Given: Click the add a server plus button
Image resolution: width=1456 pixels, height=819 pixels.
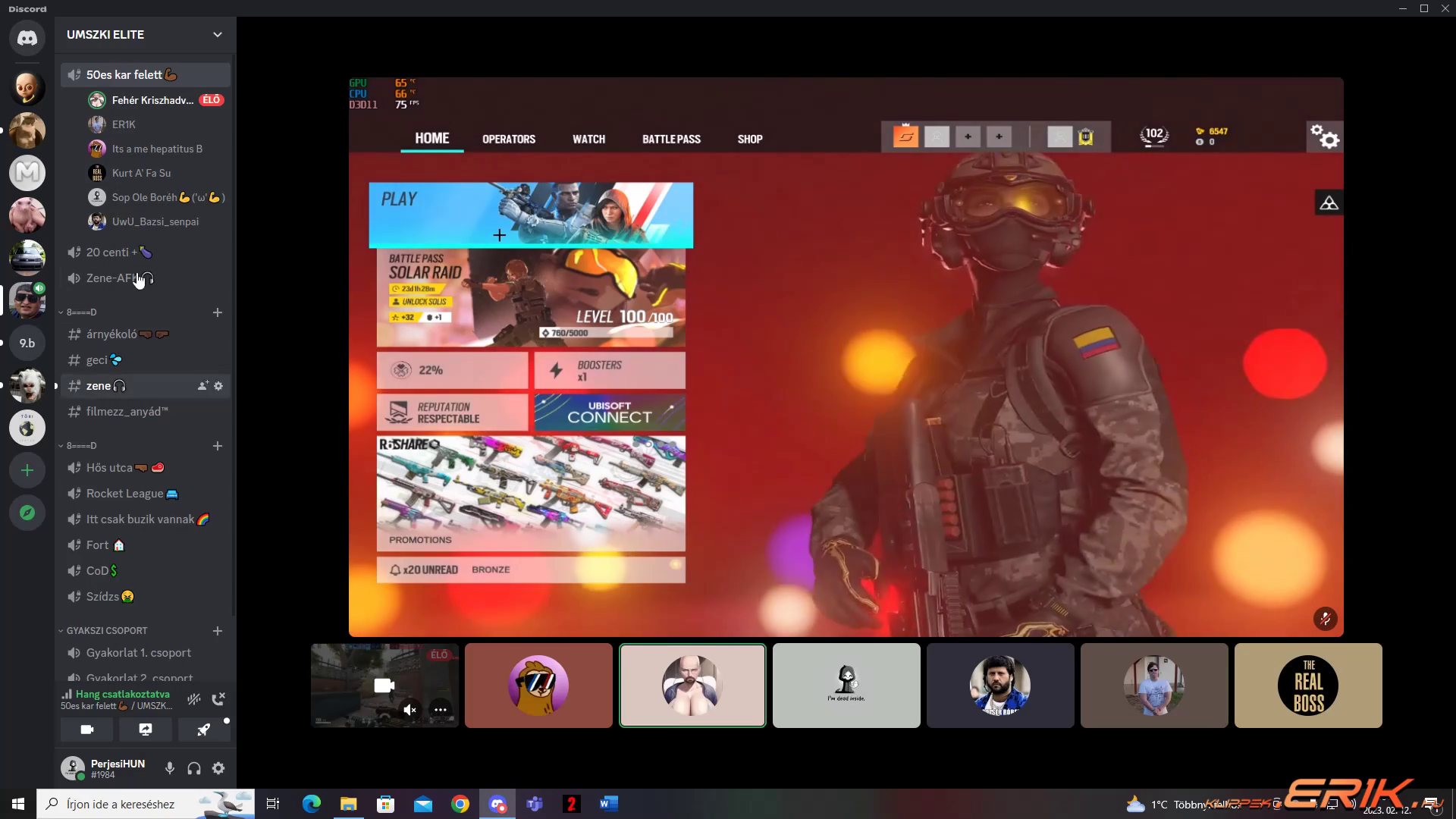Looking at the screenshot, I should (x=27, y=471).
